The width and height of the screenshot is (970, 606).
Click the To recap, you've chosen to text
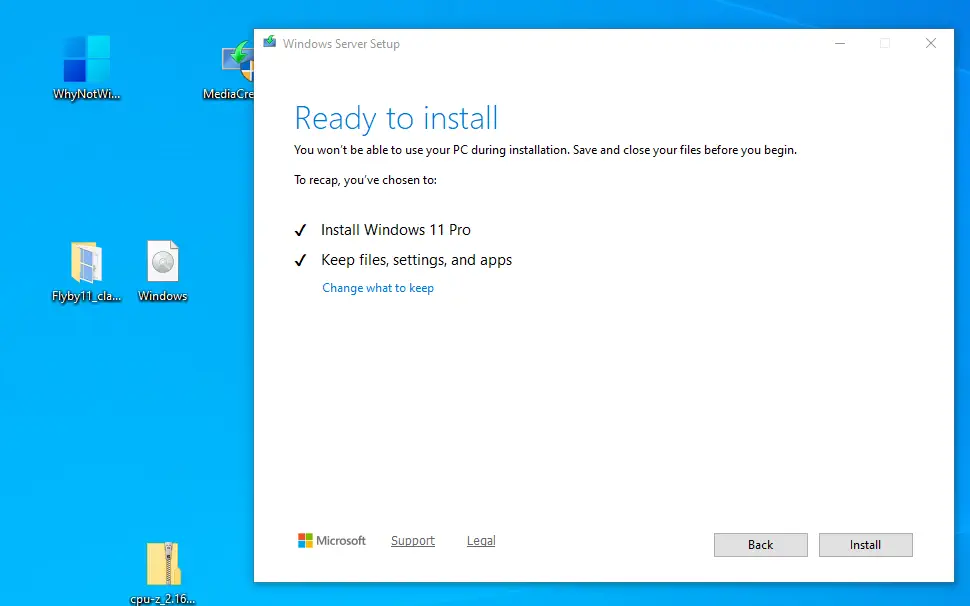[x=366, y=180]
